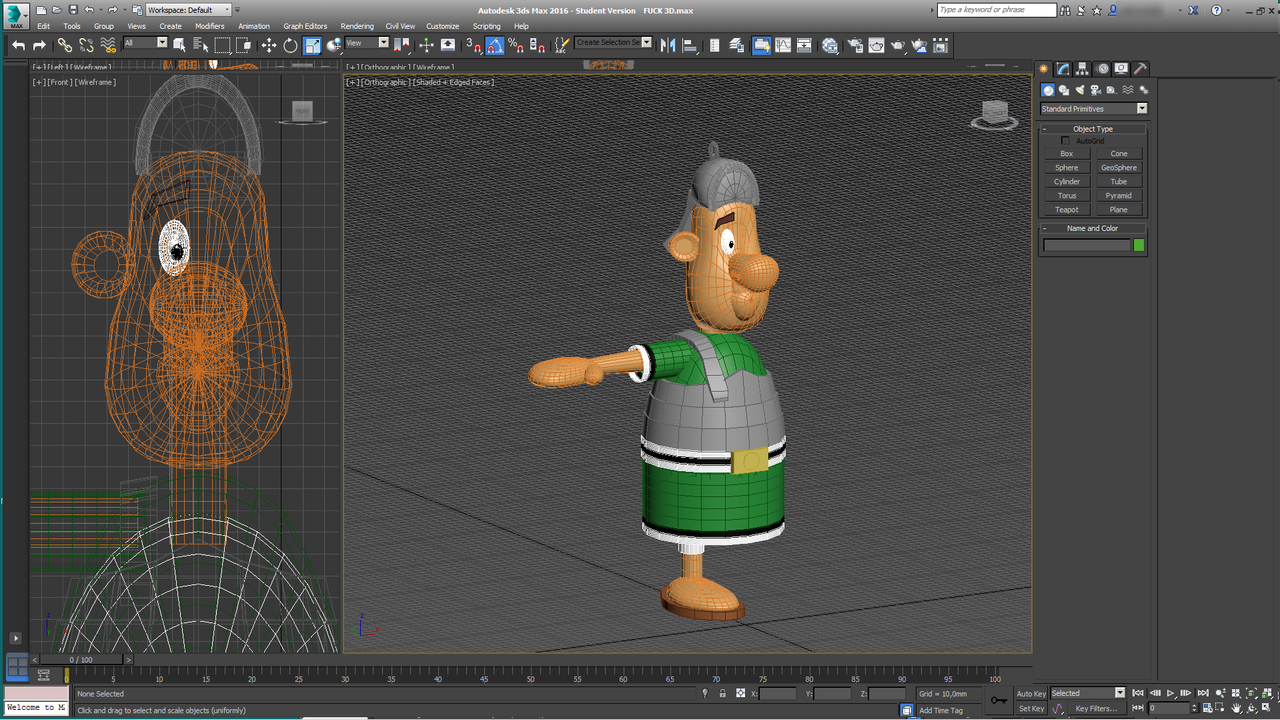Click the Edit Named Selection Sets icon
The width and height of the screenshot is (1280, 720).
[x=562, y=45]
